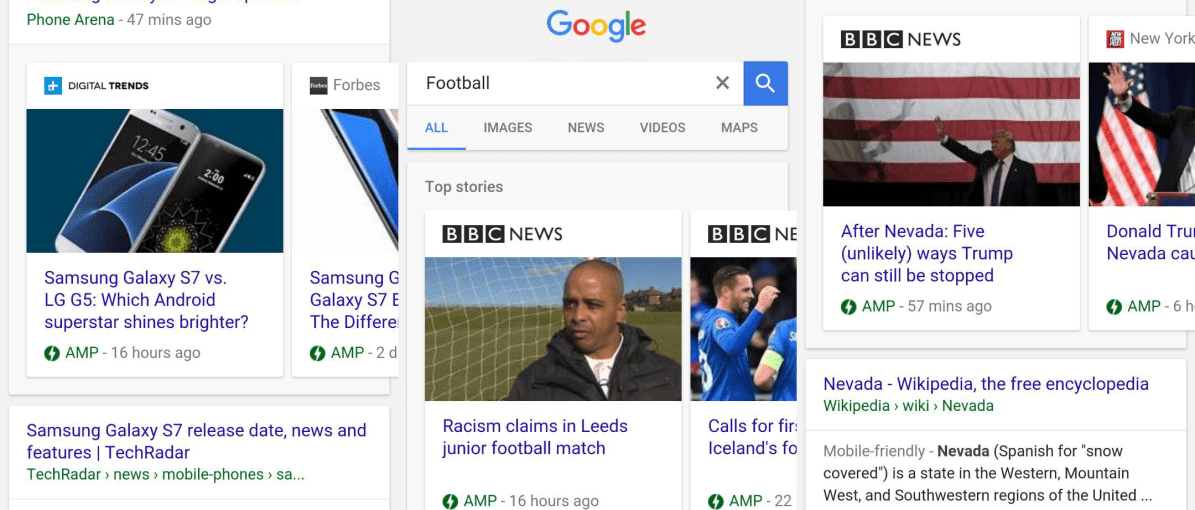Click the Google logo
Viewport: 1195px width, 510px height.
click(x=596, y=25)
